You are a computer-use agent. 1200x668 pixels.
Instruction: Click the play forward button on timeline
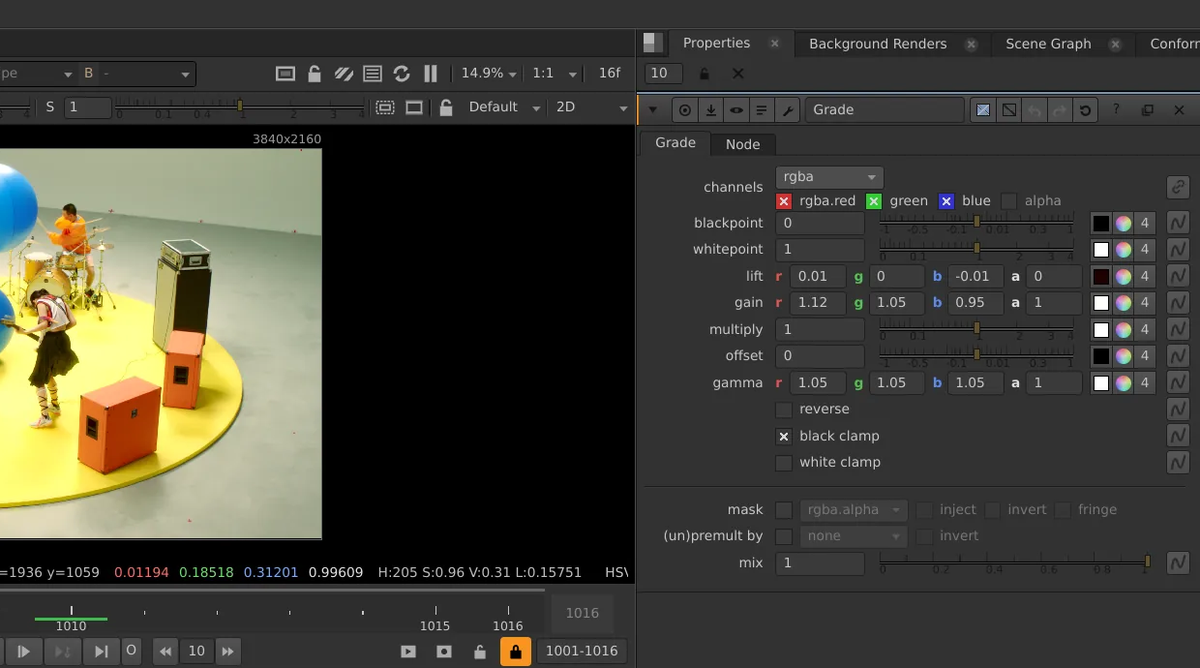click(x=24, y=652)
